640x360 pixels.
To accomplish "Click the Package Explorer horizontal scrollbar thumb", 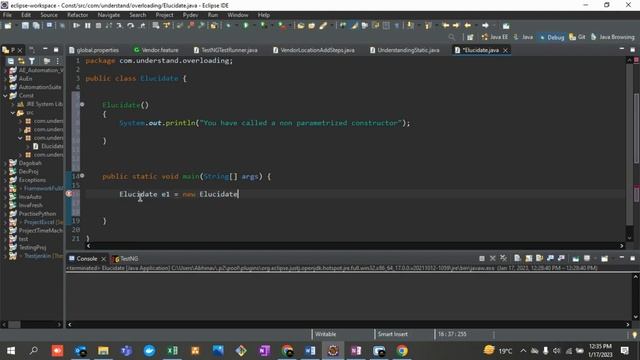I will 14,324.
